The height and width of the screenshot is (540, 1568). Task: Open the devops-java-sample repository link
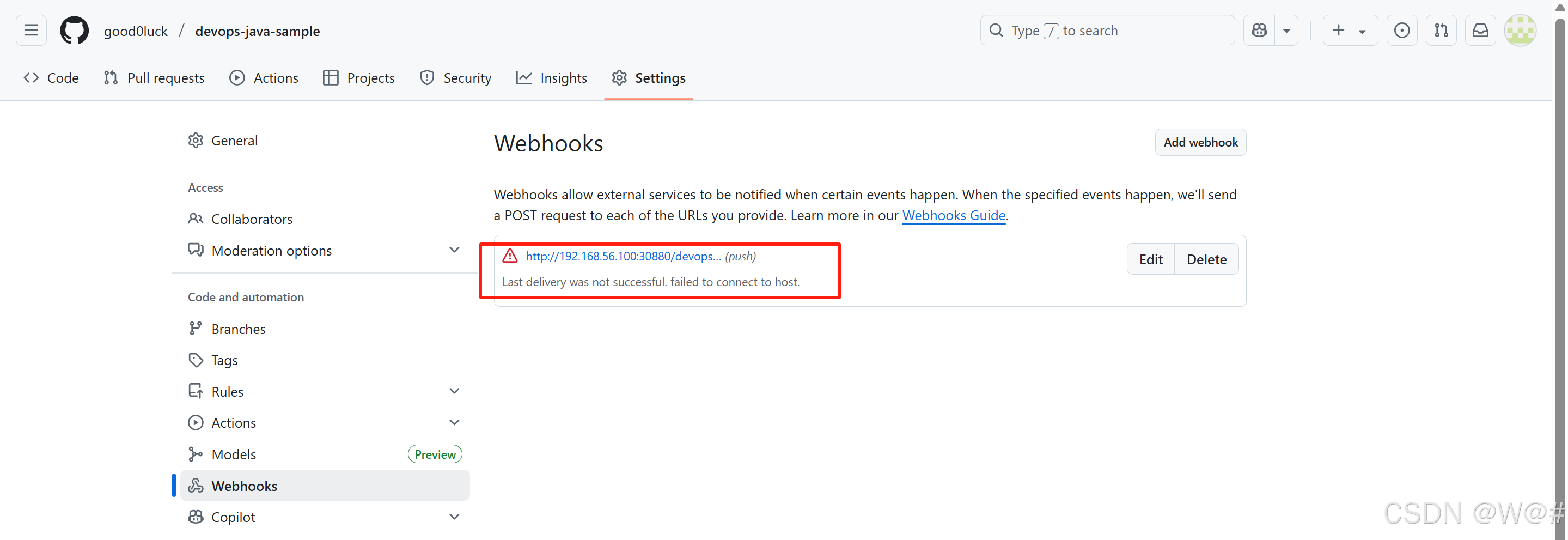coord(258,31)
